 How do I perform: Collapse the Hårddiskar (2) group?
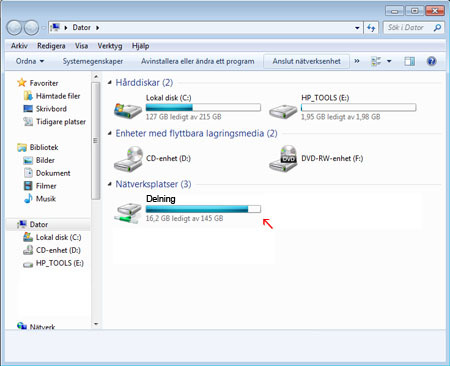[109, 82]
